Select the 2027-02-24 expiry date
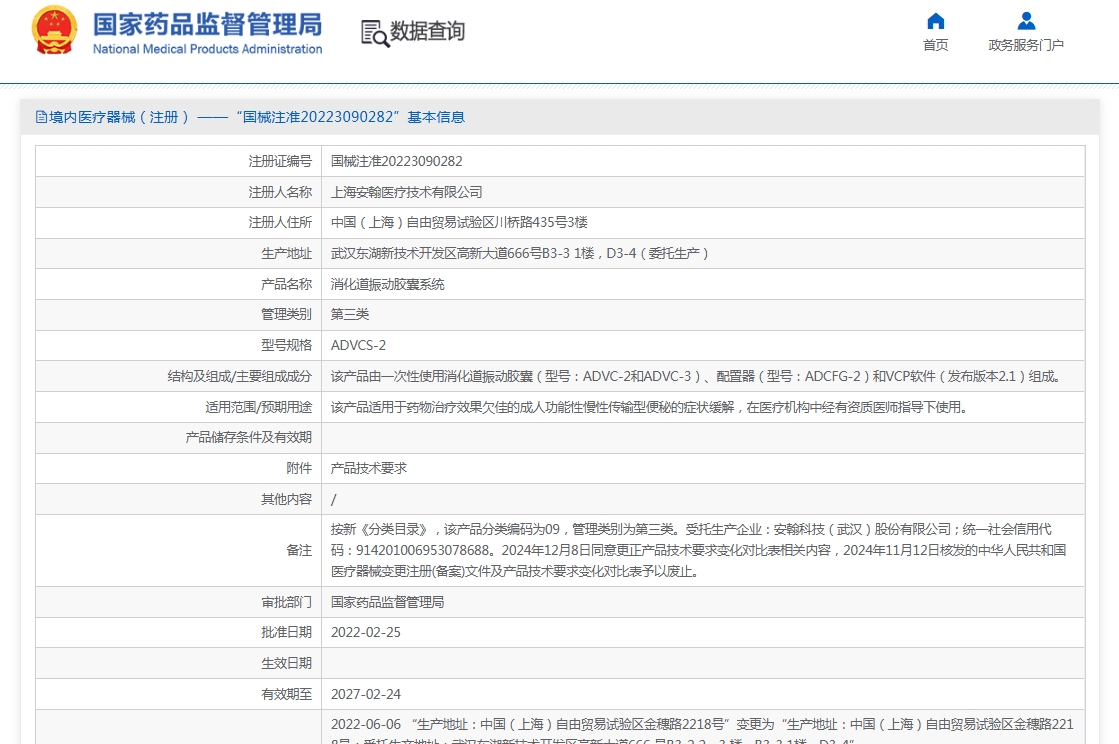 [x=366, y=695]
